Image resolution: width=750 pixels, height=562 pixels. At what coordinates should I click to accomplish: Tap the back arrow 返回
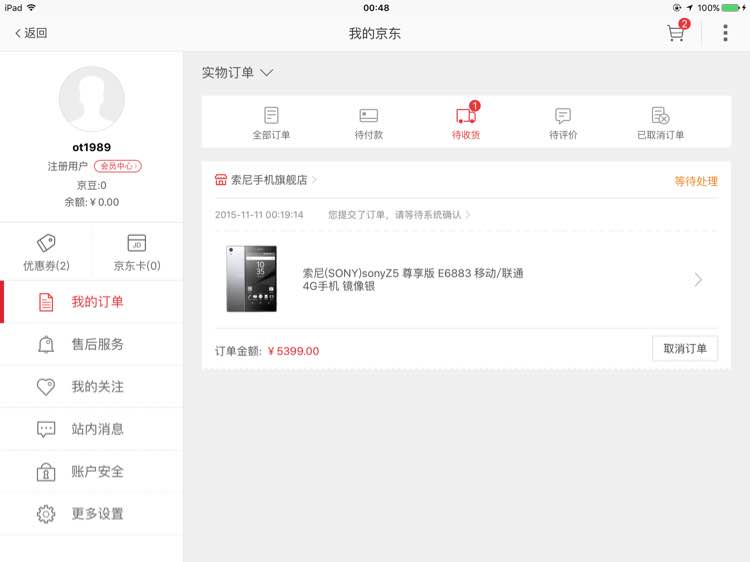tap(31, 33)
